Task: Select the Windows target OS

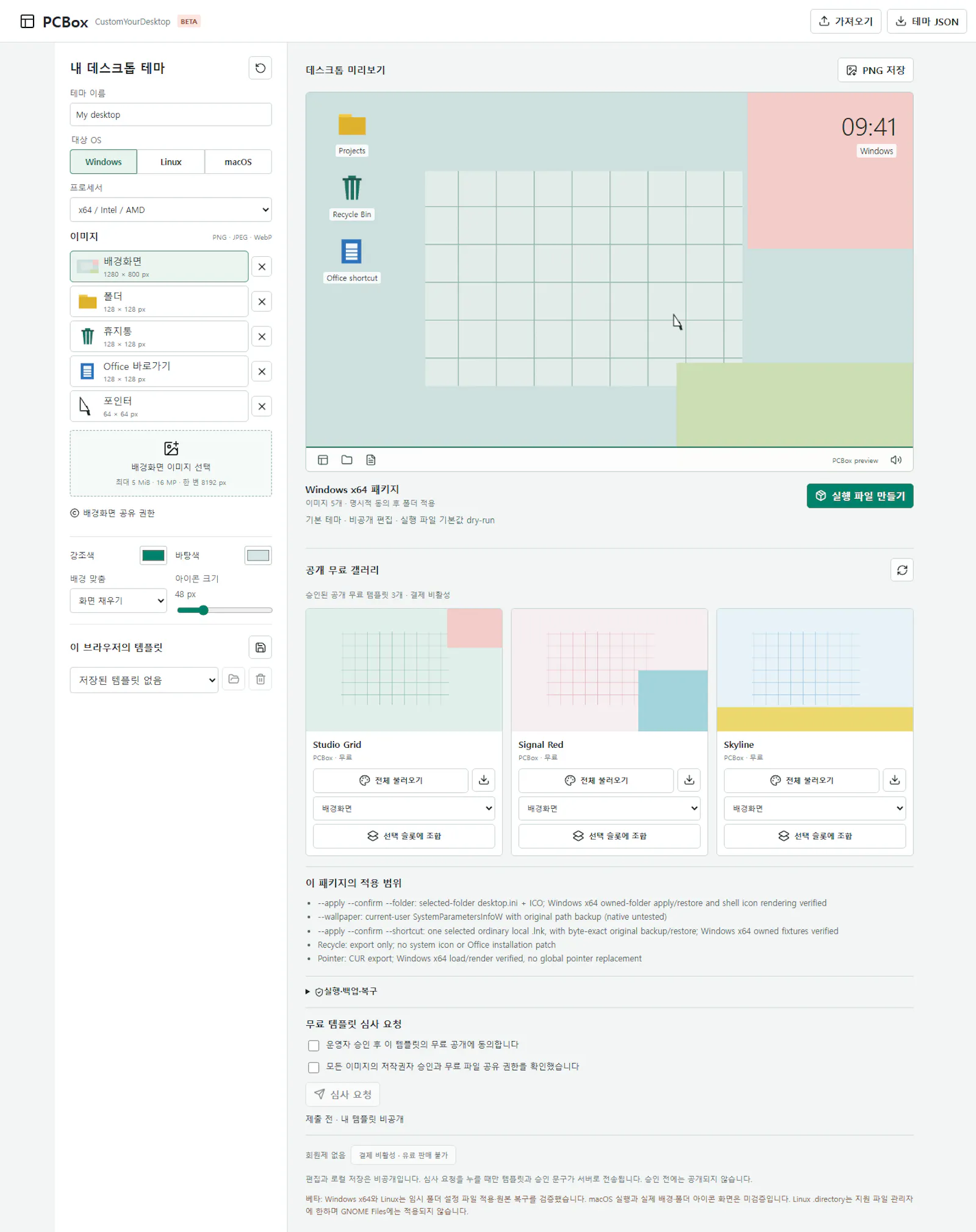Action: pos(104,162)
